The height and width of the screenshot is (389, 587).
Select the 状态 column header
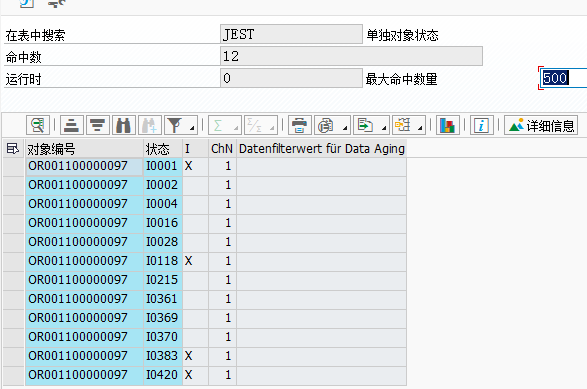tap(163, 149)
